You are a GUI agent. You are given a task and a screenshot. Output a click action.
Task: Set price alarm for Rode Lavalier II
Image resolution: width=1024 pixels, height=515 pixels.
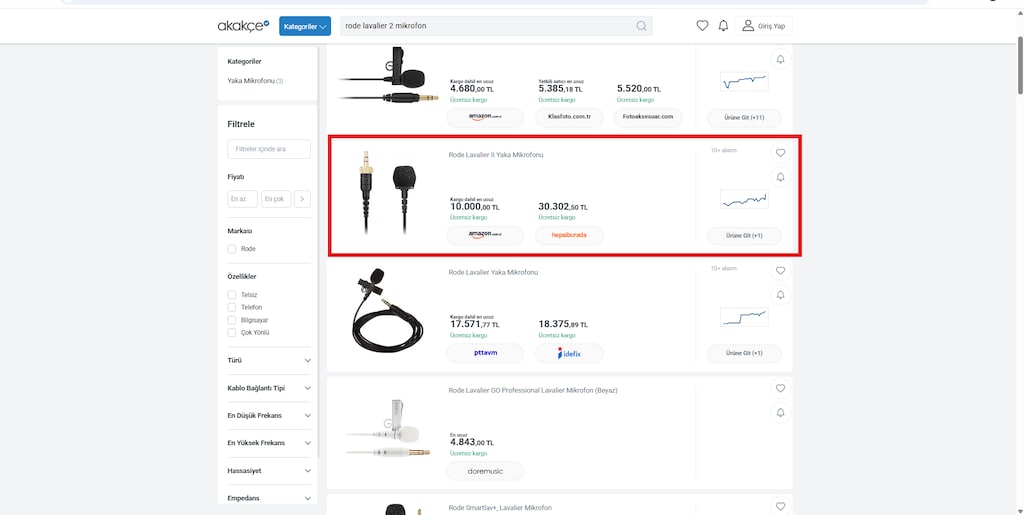(780, 177)
